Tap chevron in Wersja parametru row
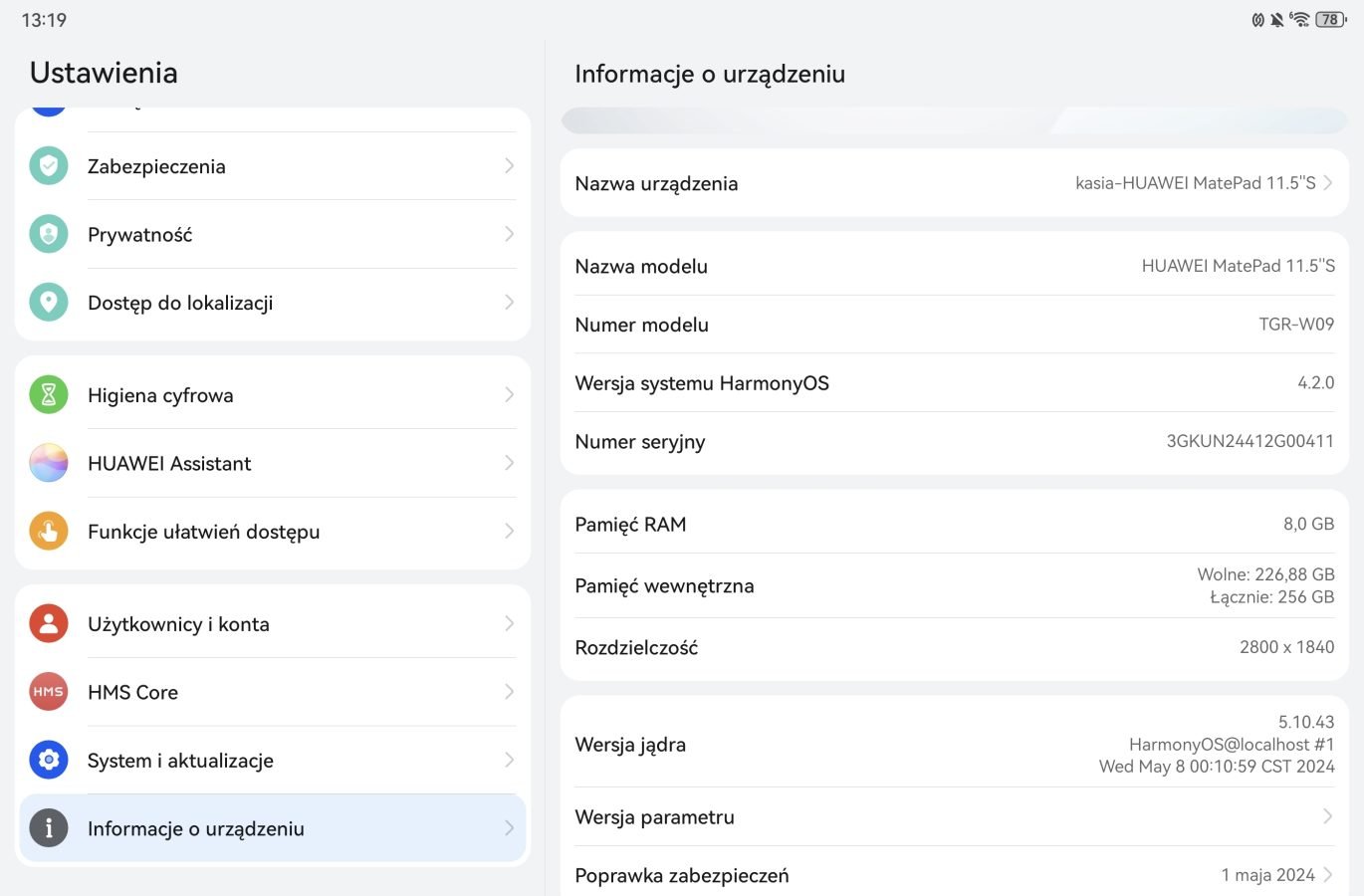 [x=1328, y=816]
